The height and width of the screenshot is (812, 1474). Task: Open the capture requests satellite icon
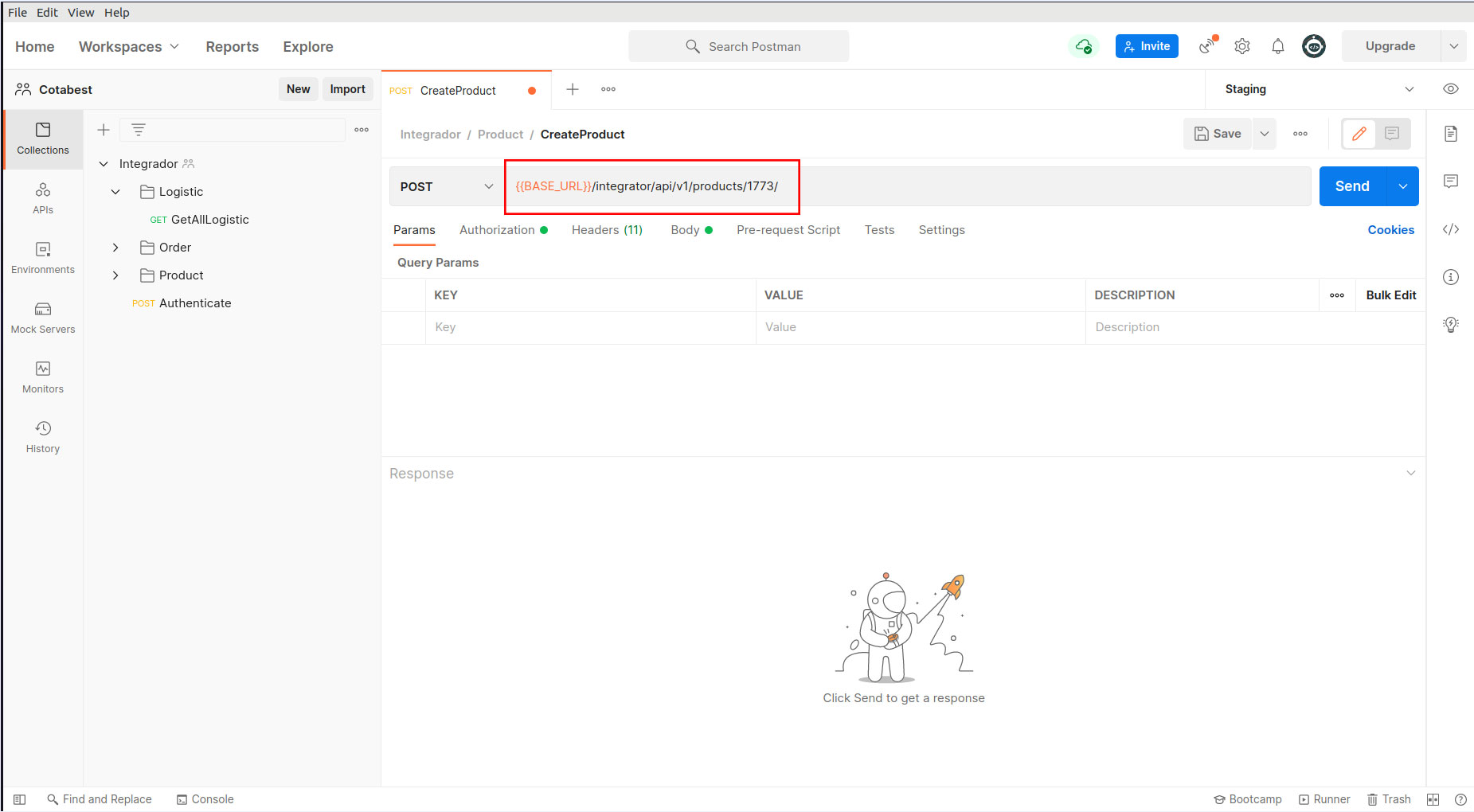tap(1208, 45)
